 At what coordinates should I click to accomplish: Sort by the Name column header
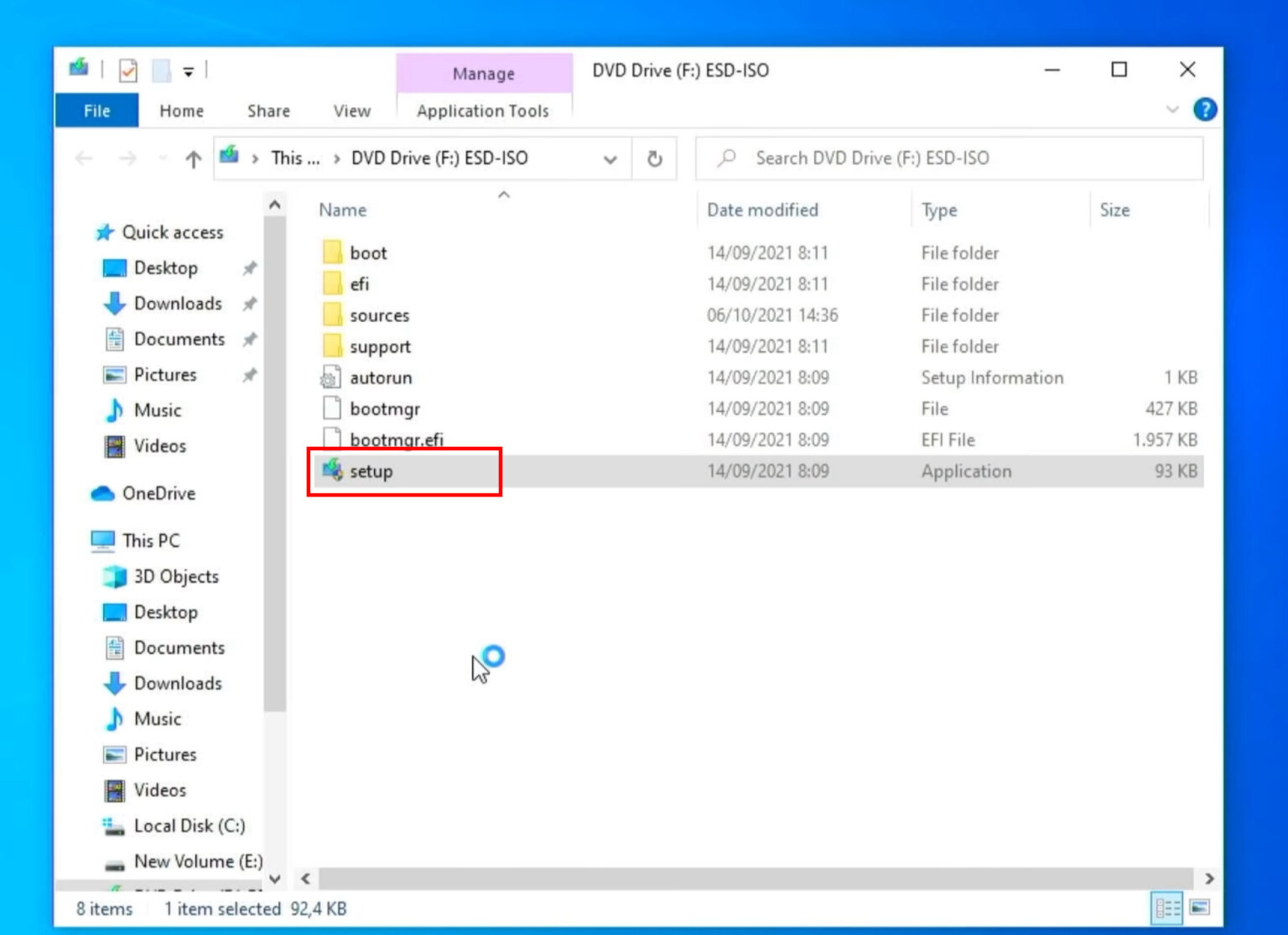[342, 210]
